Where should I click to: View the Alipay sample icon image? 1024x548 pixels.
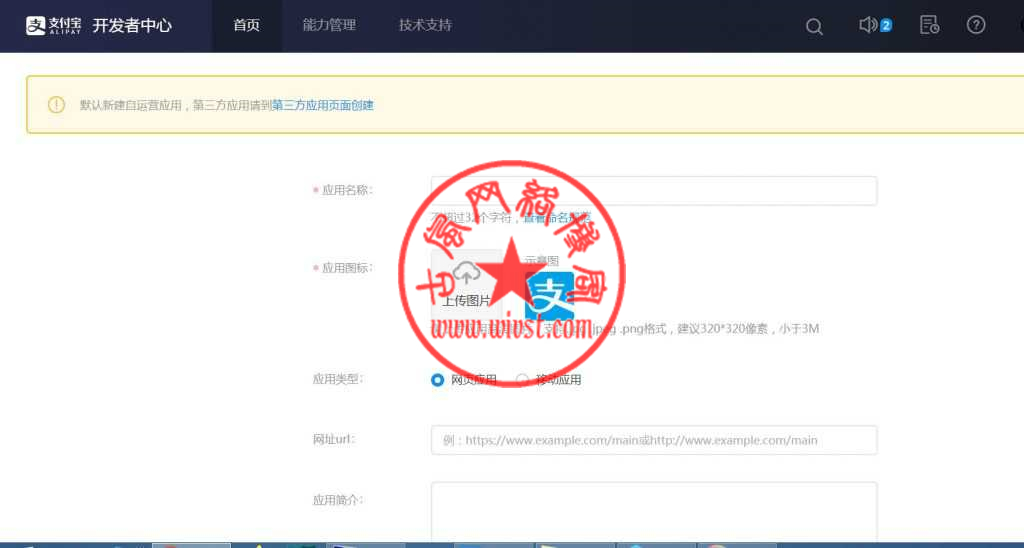549,296
